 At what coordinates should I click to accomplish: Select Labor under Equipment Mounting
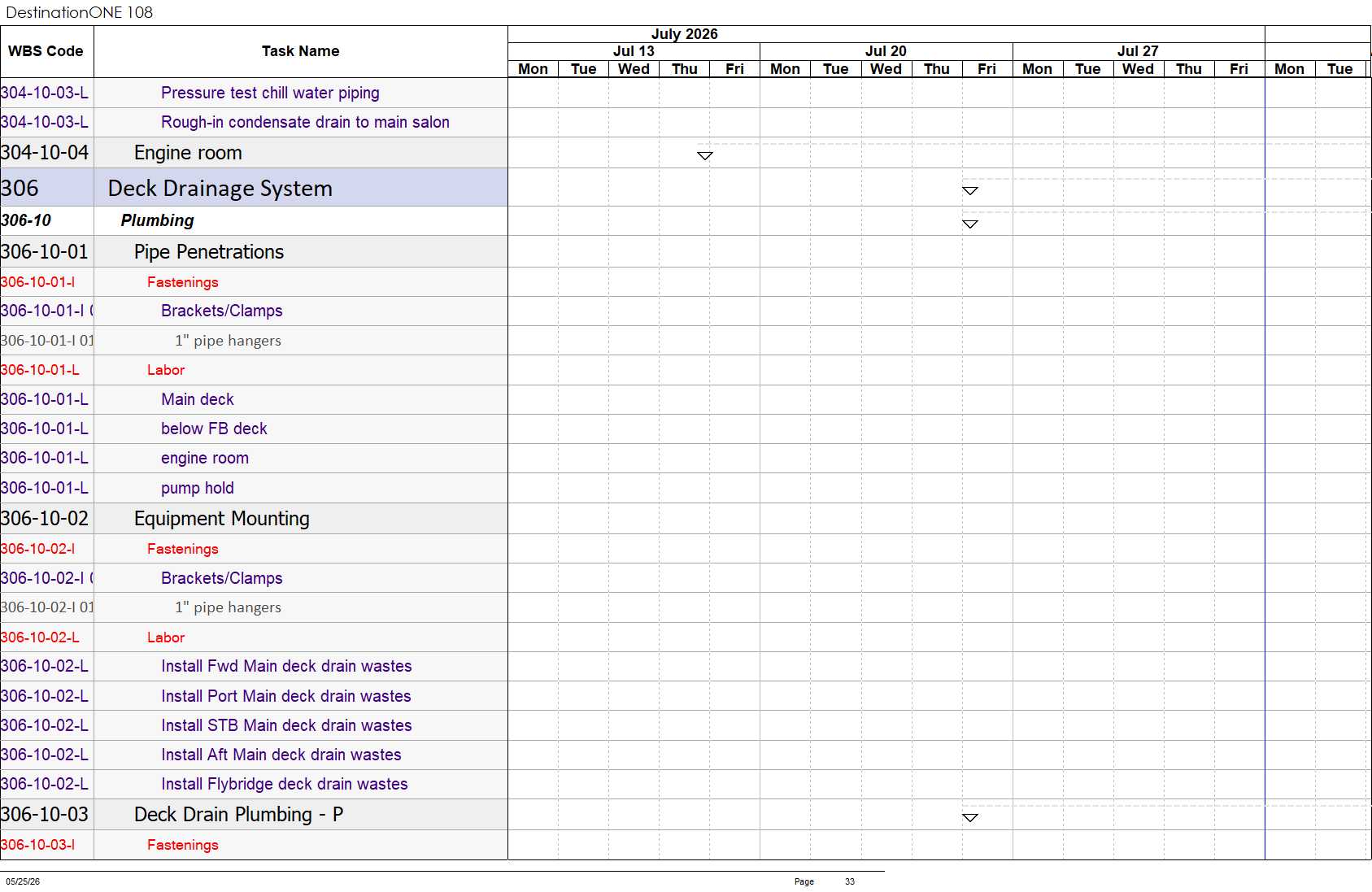point(166,637)
